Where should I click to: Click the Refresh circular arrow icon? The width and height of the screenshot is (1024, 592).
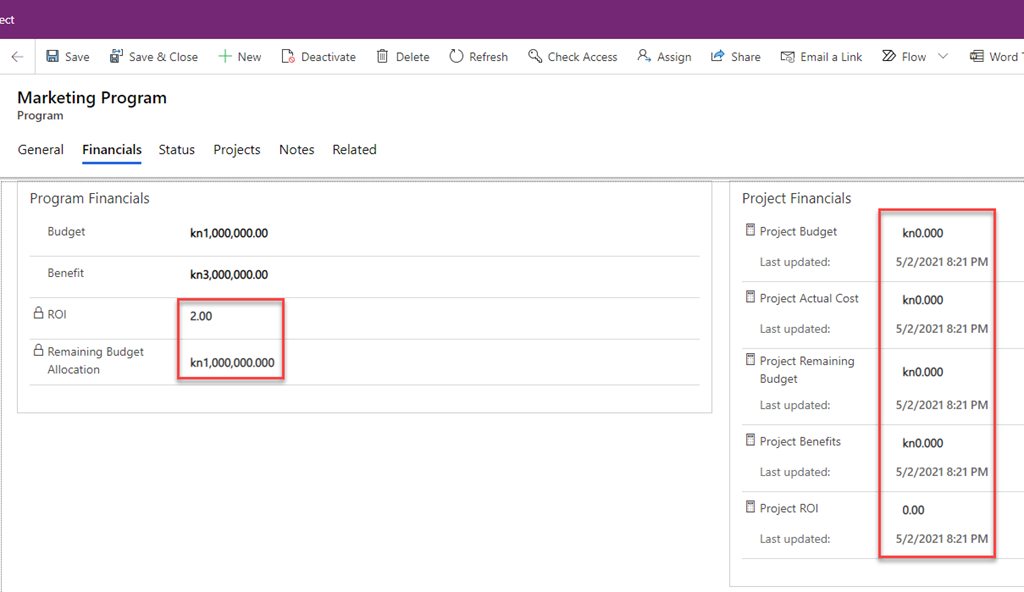click(456, 57)
